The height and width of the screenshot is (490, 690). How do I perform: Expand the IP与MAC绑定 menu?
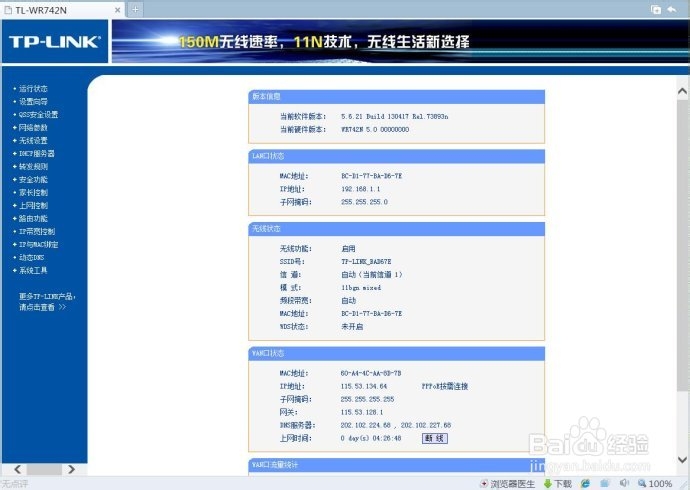pos(38,245)
